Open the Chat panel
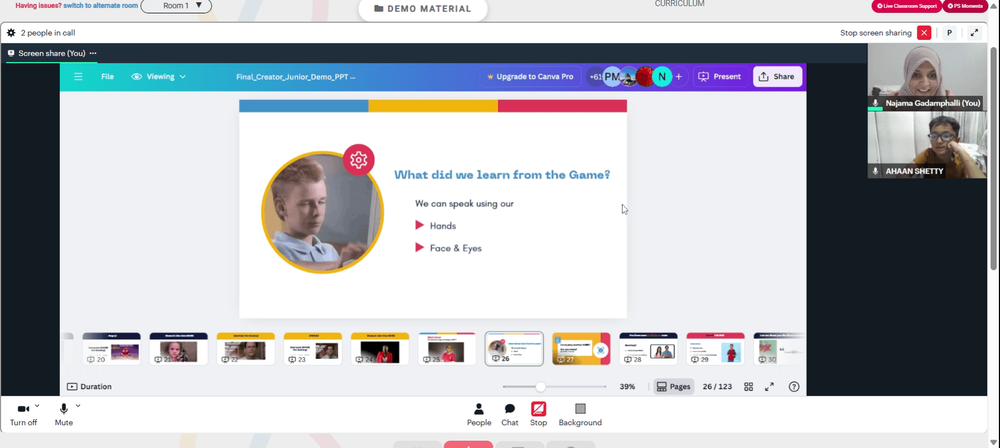This screenshot has height=448, width=1000. click(510, 415)
